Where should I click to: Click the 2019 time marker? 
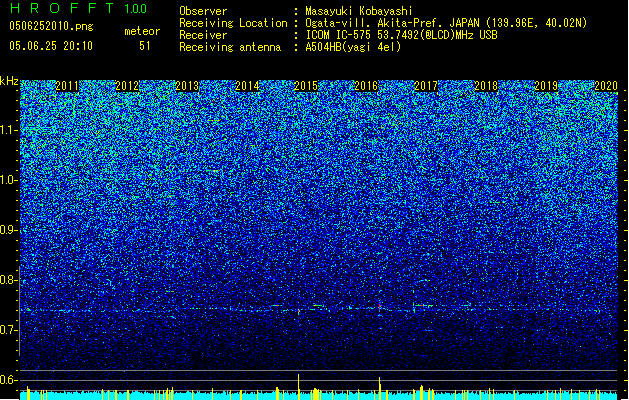[x=546, y=86]
